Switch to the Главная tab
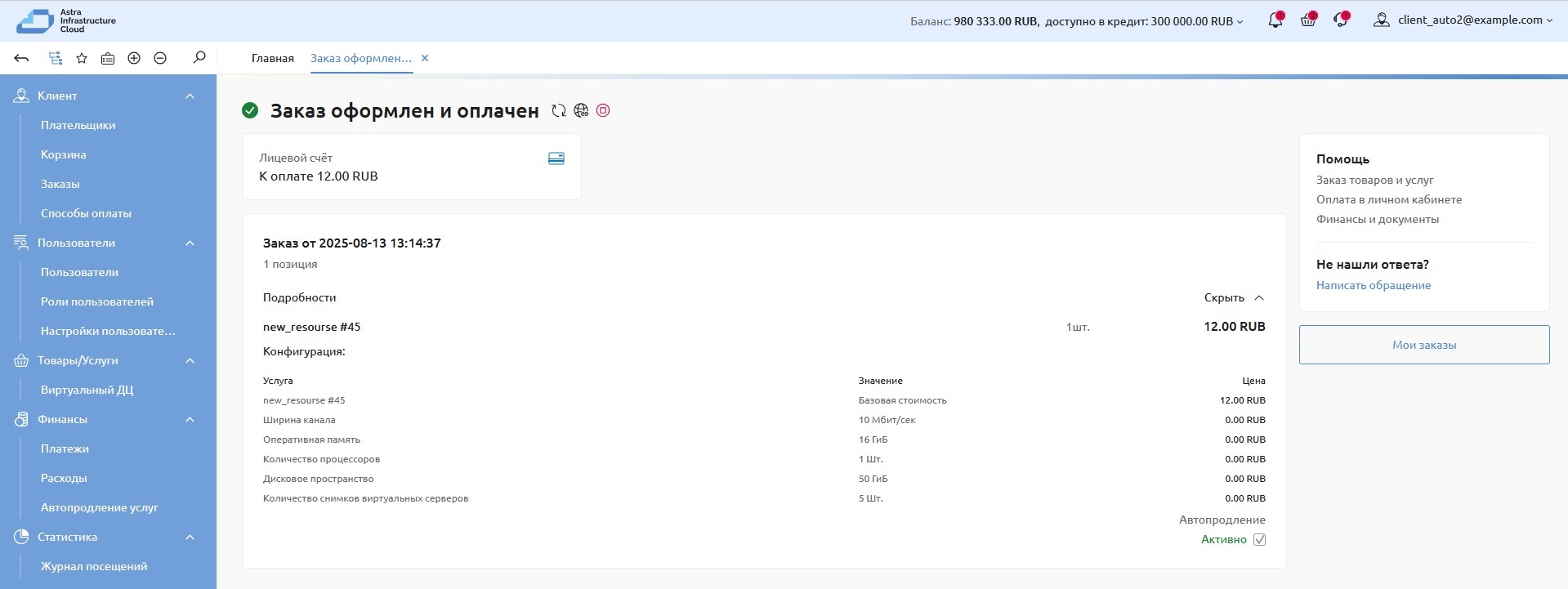The image size is (1568, 589). (x=272, y=58)
